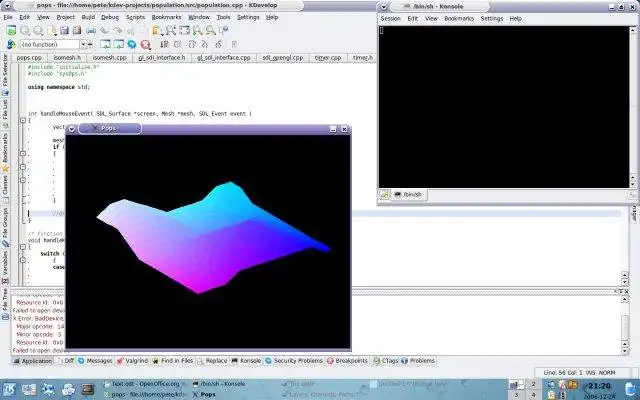Open the K menu on the panel

9,390
